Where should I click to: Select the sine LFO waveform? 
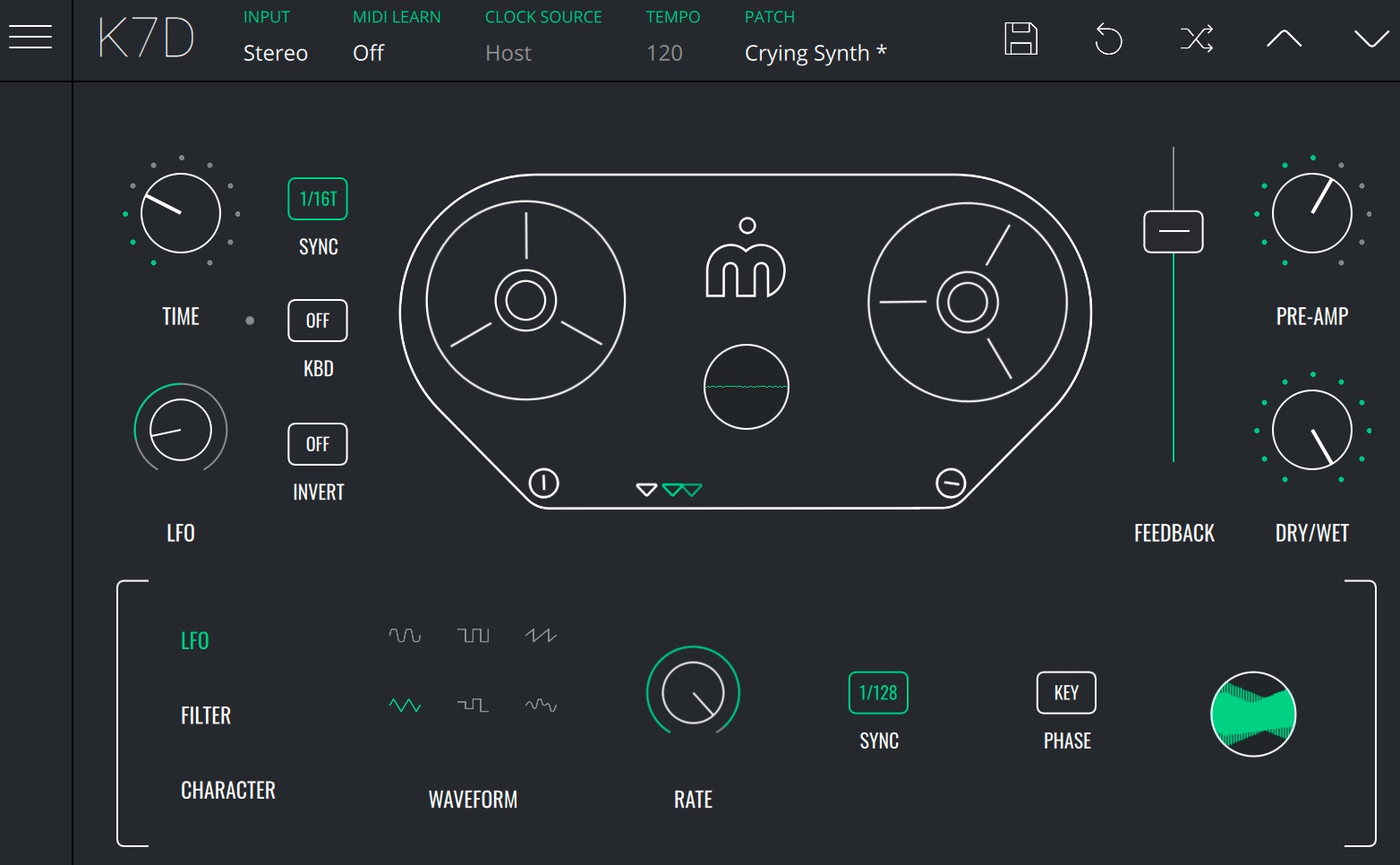[405, 636]
